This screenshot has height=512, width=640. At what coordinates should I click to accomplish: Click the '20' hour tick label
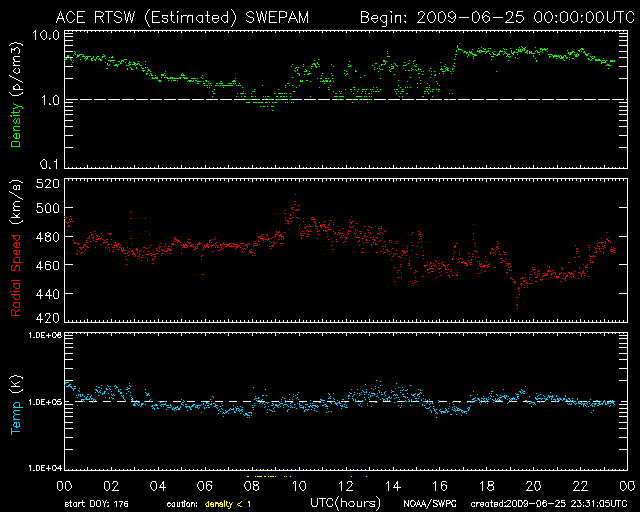click(533, 486)
